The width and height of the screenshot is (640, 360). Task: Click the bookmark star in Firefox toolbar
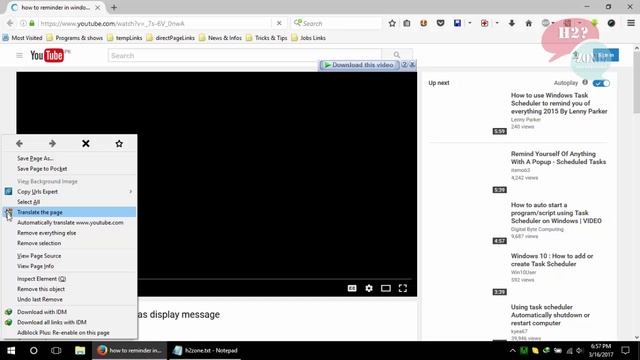click(392, 23)
